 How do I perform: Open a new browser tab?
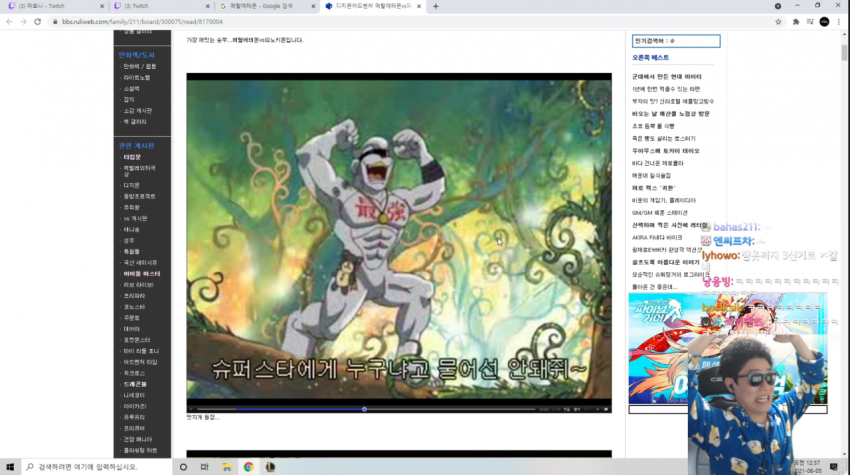tap(436, 6)
